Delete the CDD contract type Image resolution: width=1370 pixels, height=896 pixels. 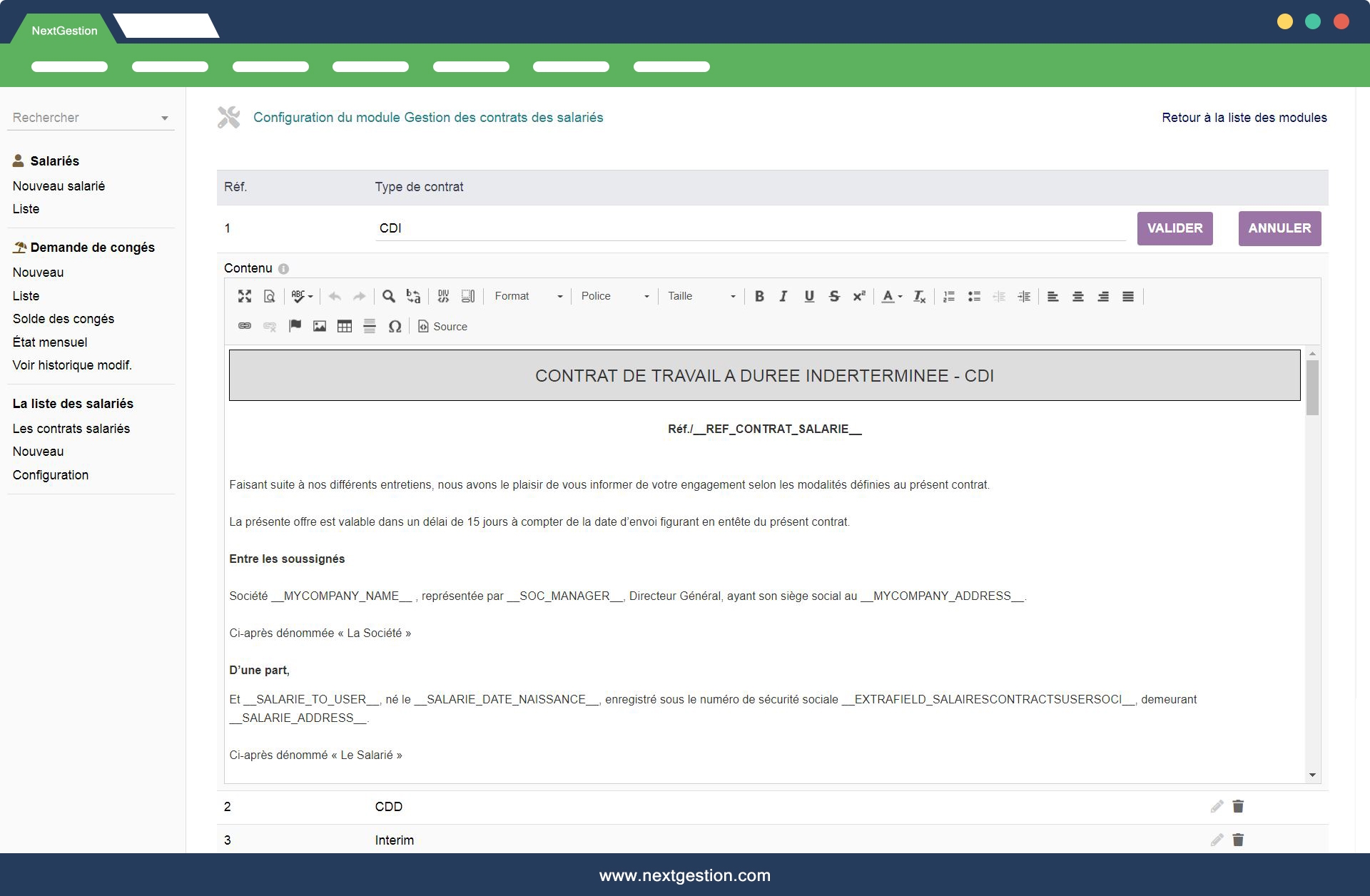coord(1238,806)
